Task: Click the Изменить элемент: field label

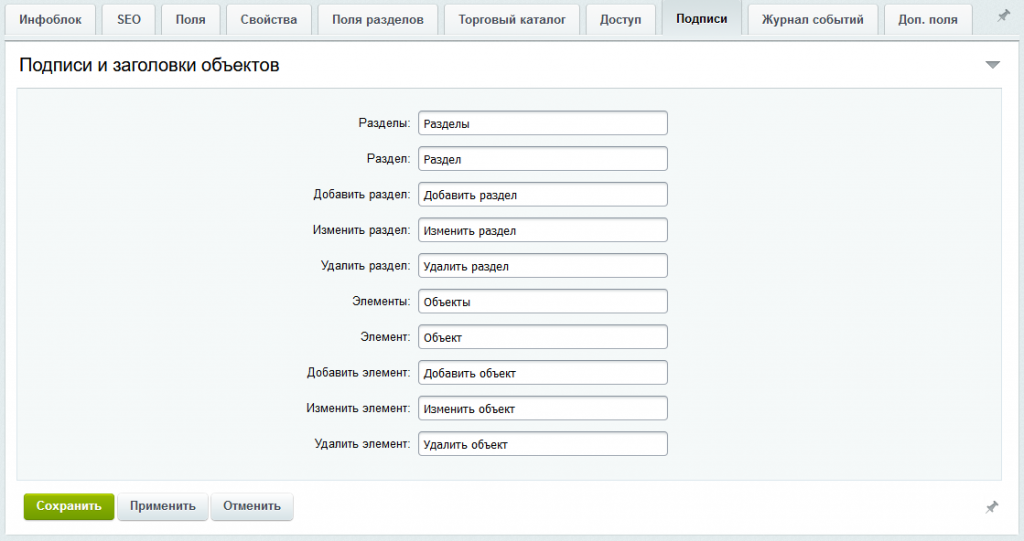Action: (x=359, y=408)
